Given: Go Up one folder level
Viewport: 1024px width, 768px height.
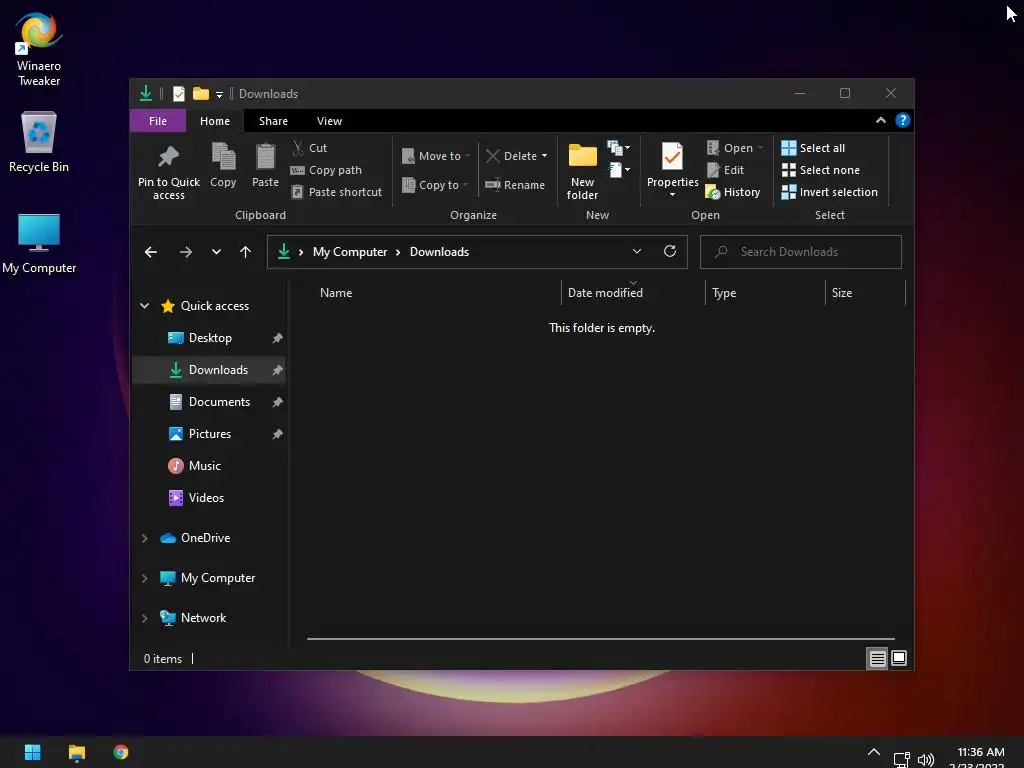Looking at the screenshot, I should [246, 252].
